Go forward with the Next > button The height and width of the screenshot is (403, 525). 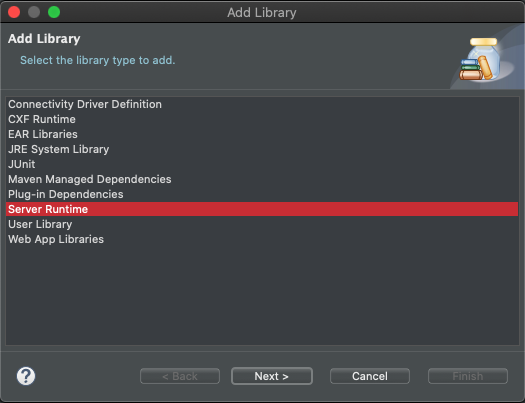coord(272,376)
